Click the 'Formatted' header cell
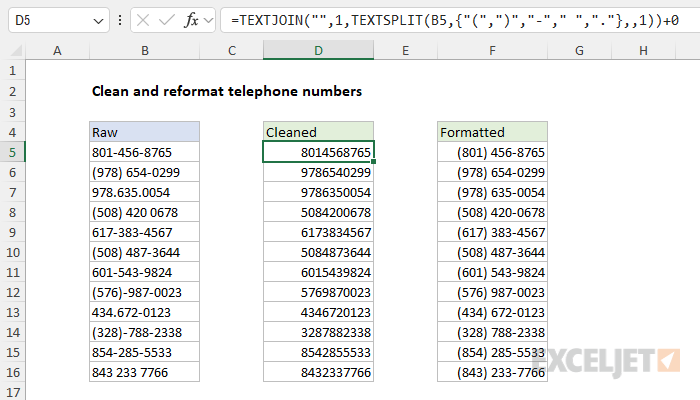The height and width of the screenshot is (400, 700). point(492,132)
